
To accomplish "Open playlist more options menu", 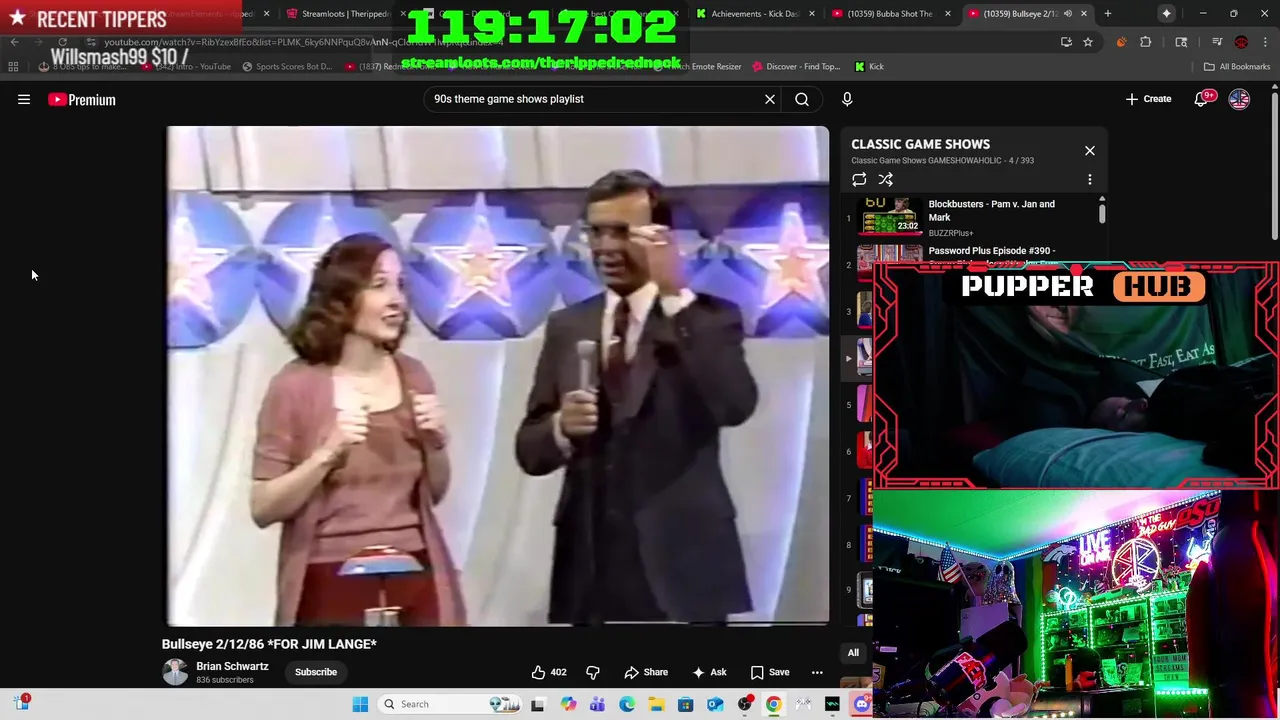I will click(1090, 180).
